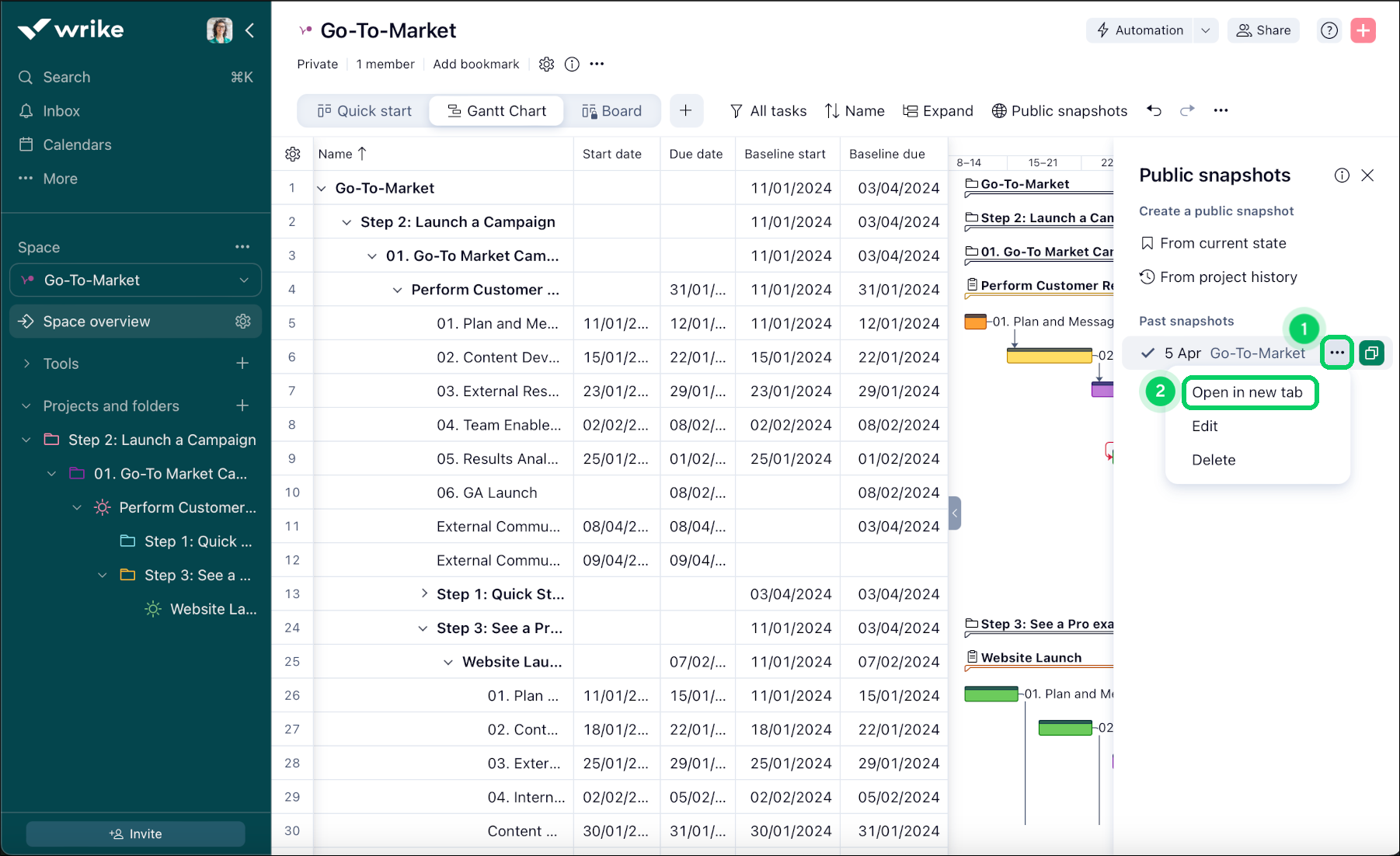Viewport: 1400px width, 856px height.
Task: Click the undo arrow in toolbar
Action: coord(1154,110)
